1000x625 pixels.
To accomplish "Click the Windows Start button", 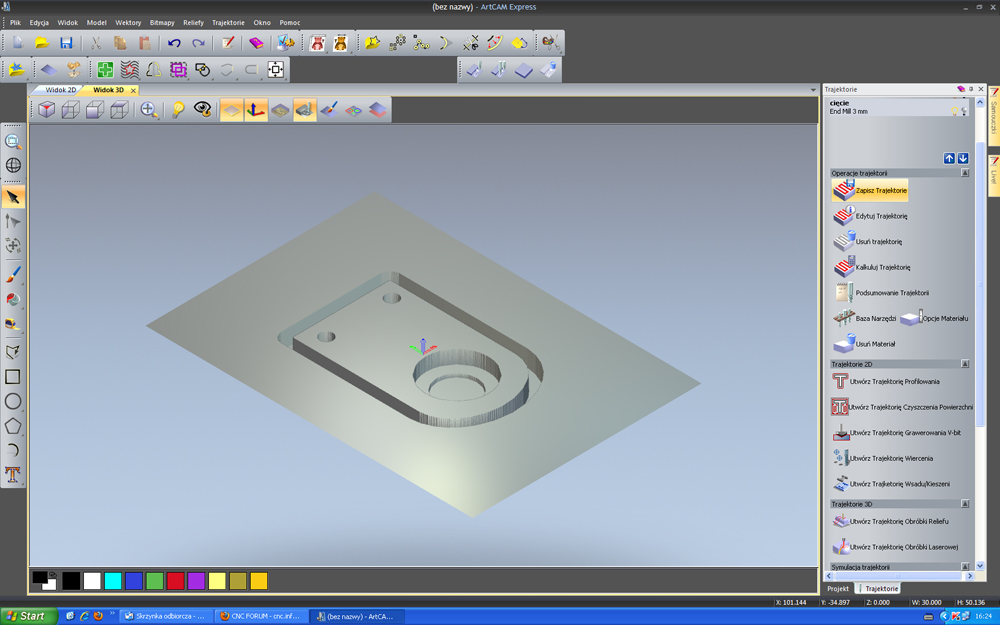I will (28, 616).
